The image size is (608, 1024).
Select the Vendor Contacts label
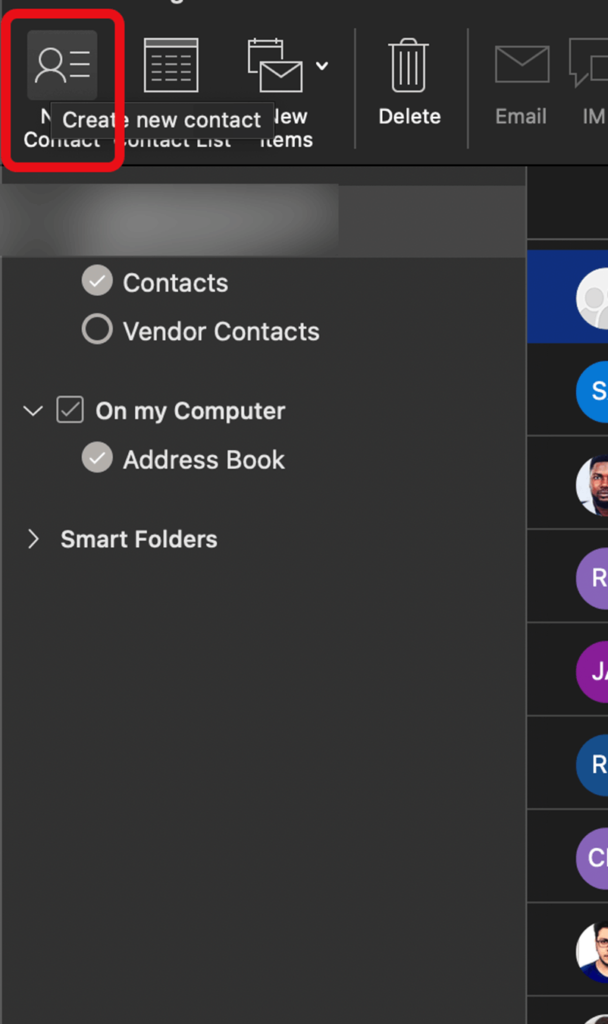click(221, 331)
